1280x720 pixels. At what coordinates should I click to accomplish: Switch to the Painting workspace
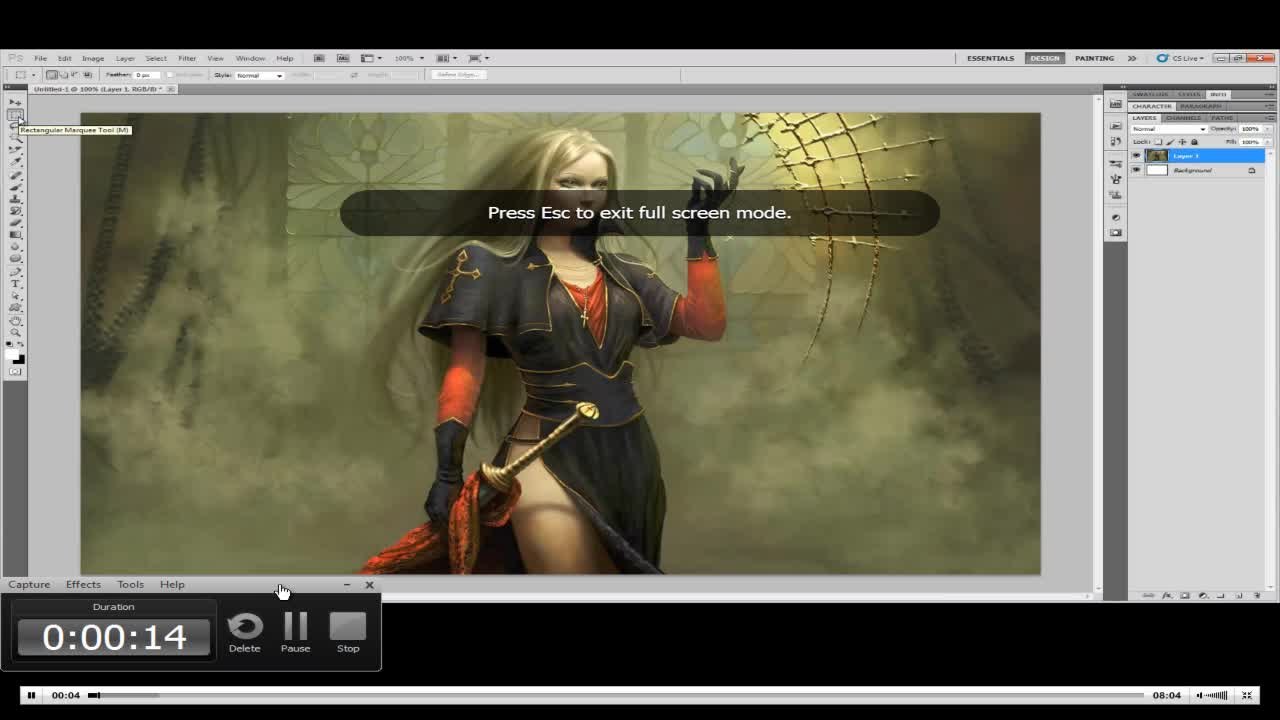pyautogui.click(x=1094, y=58)
